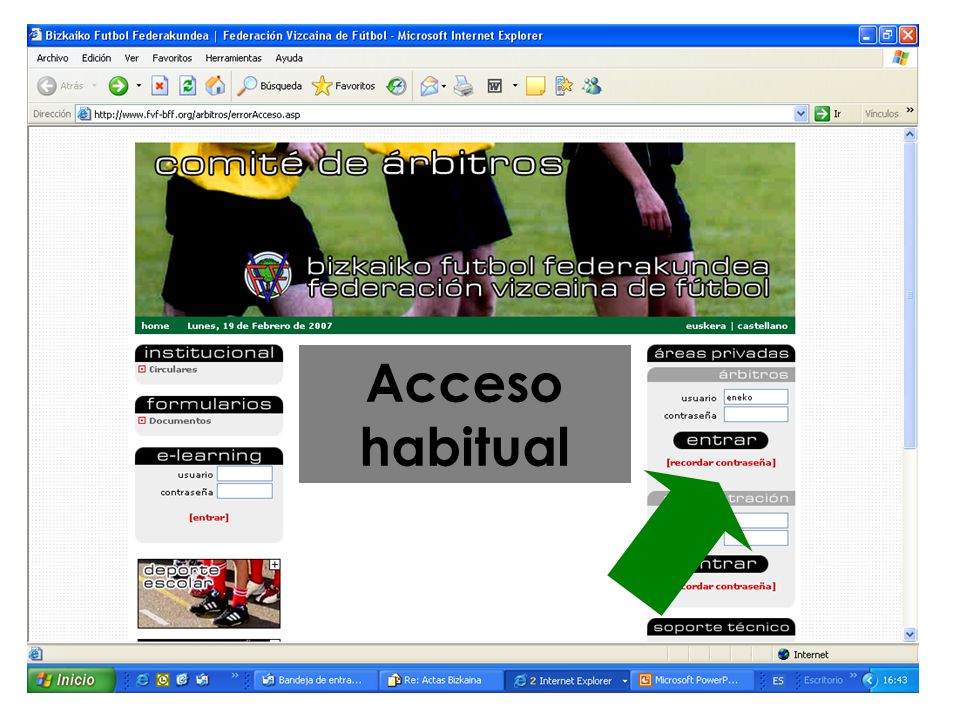Viewport: 960px width, 720px height.
Task: Click the home link in green bar
Action: point(155,326)
